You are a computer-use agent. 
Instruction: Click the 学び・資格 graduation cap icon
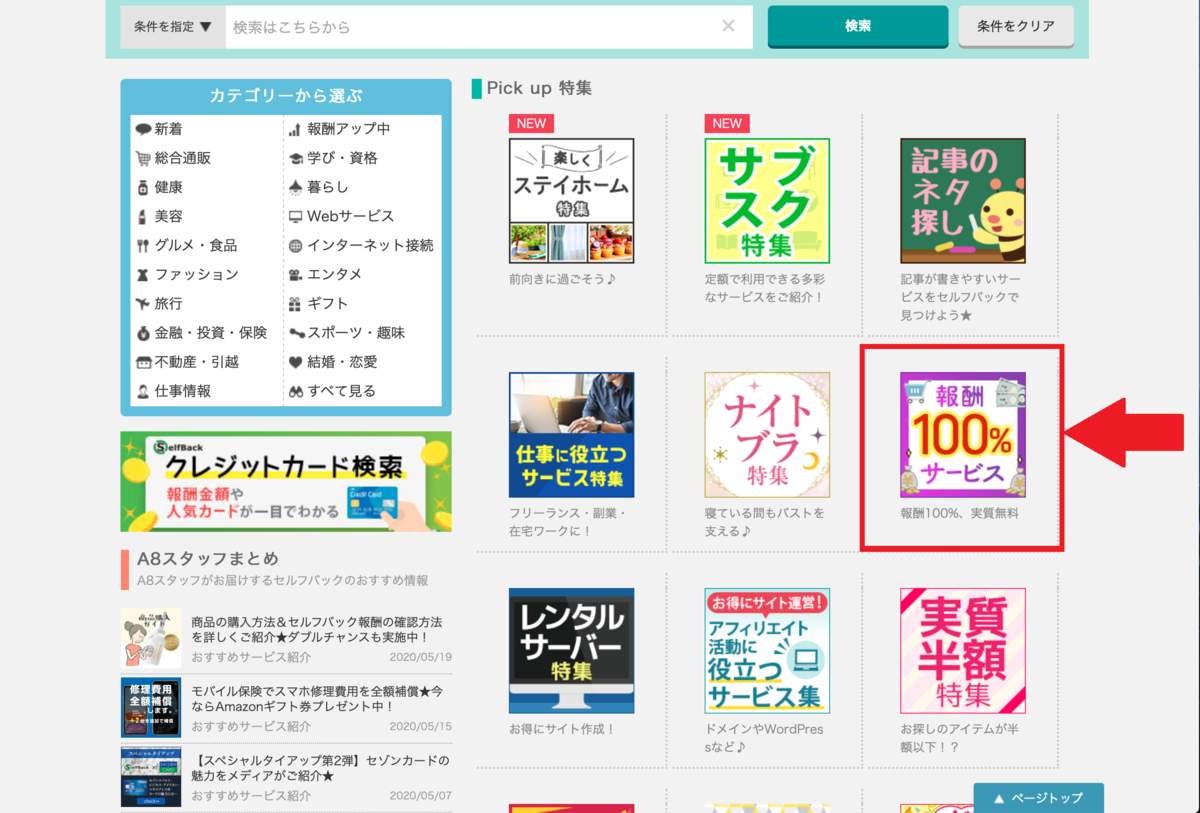[x=295, y=158]
